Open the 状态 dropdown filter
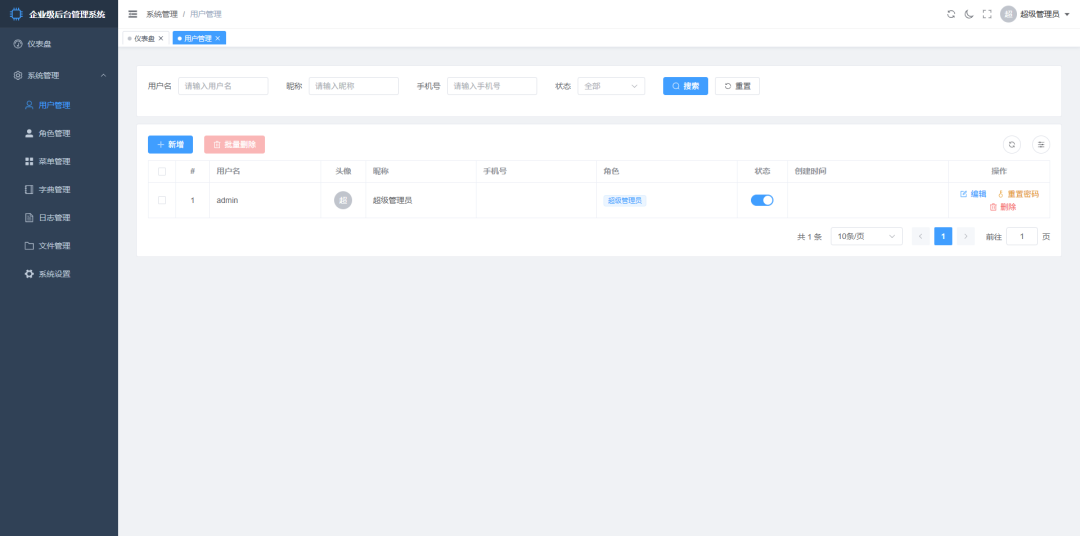The image size is (1080, 536). (611, 86)
